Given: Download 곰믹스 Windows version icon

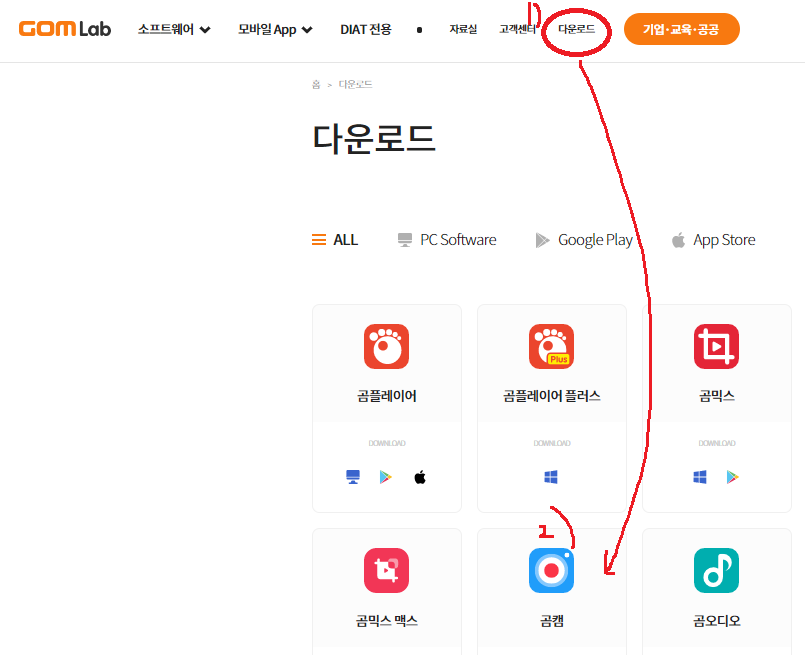Looking at the screenshot, I should point(700,477).
